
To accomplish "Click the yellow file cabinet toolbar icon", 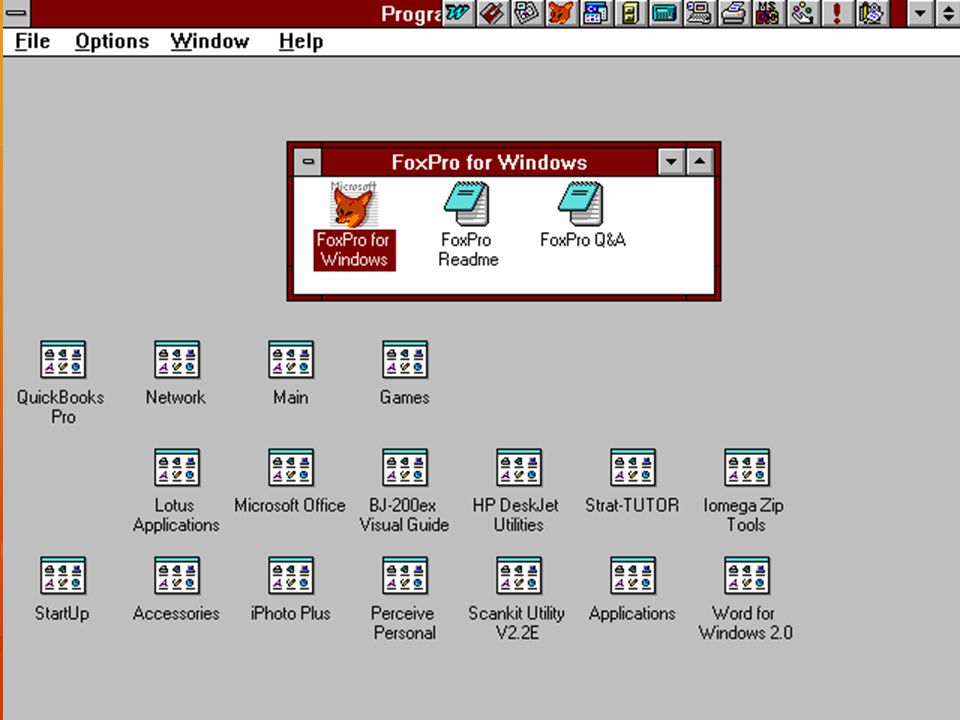I will (629, 13).
